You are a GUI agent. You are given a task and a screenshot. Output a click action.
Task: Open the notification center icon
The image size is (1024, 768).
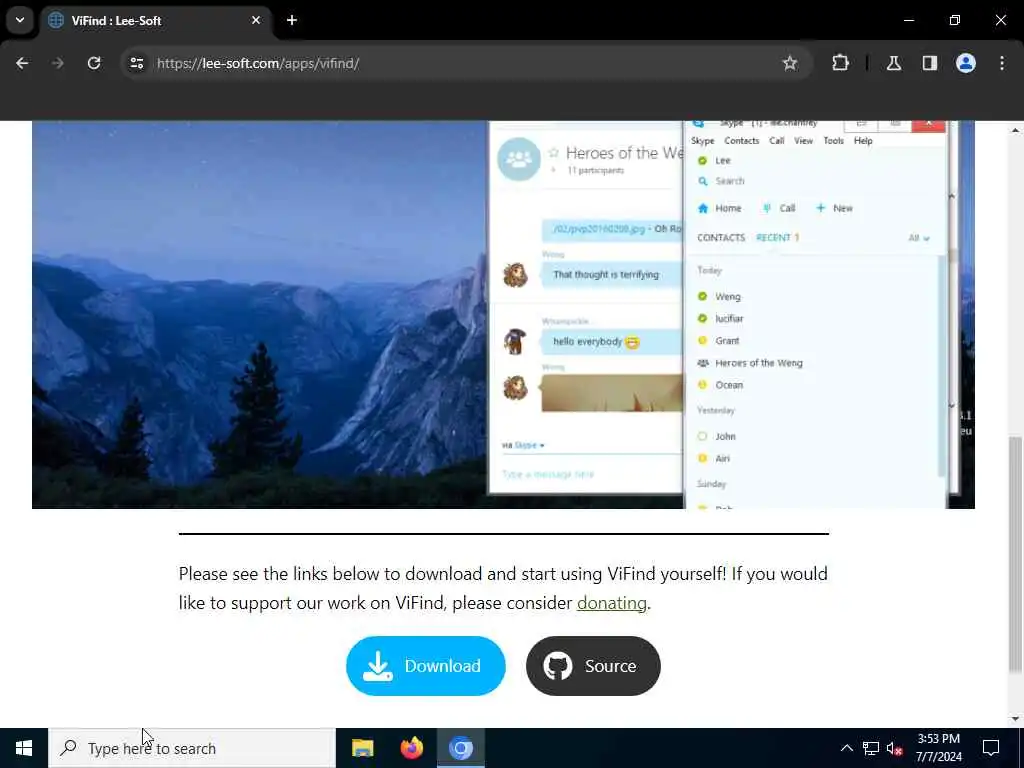point(991,748)
